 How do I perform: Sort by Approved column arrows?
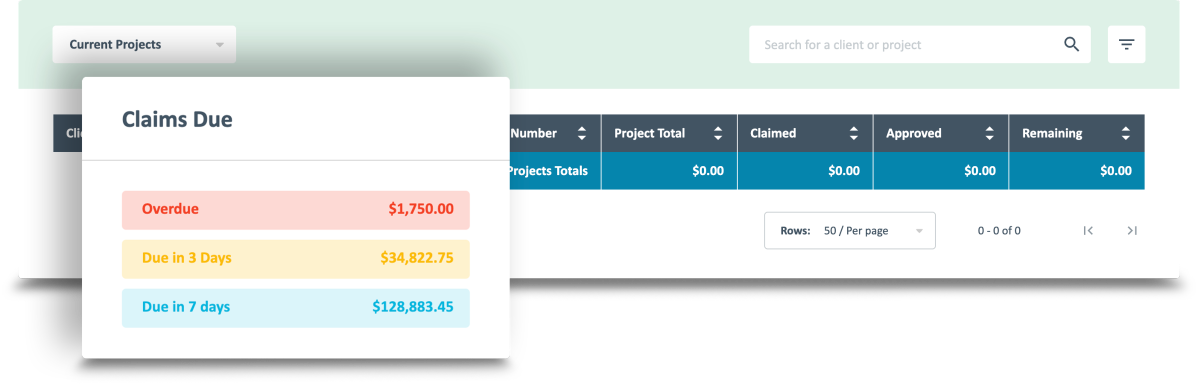(x=989, y=134)
